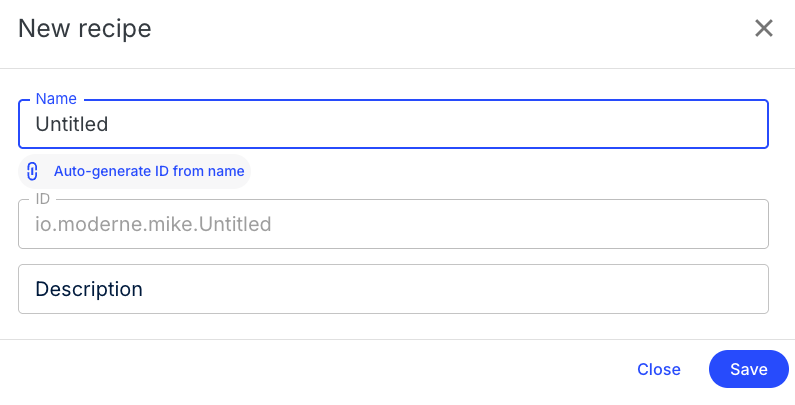Toggle Auto-generate ID from name
Screen dimensions: 795x405
click(134, 171)
